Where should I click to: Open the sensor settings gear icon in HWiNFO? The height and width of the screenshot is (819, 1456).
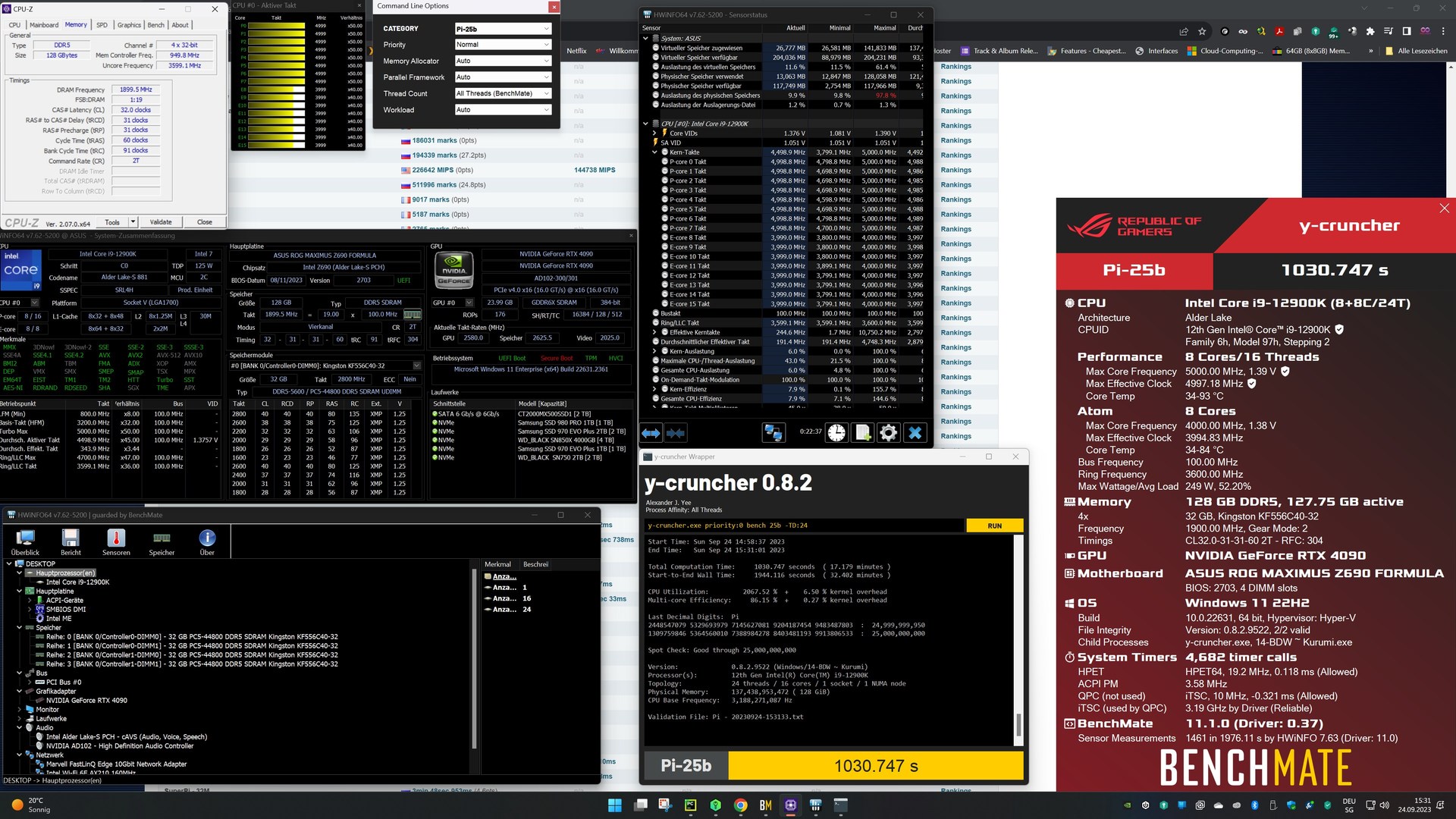(x=889, y=432)
